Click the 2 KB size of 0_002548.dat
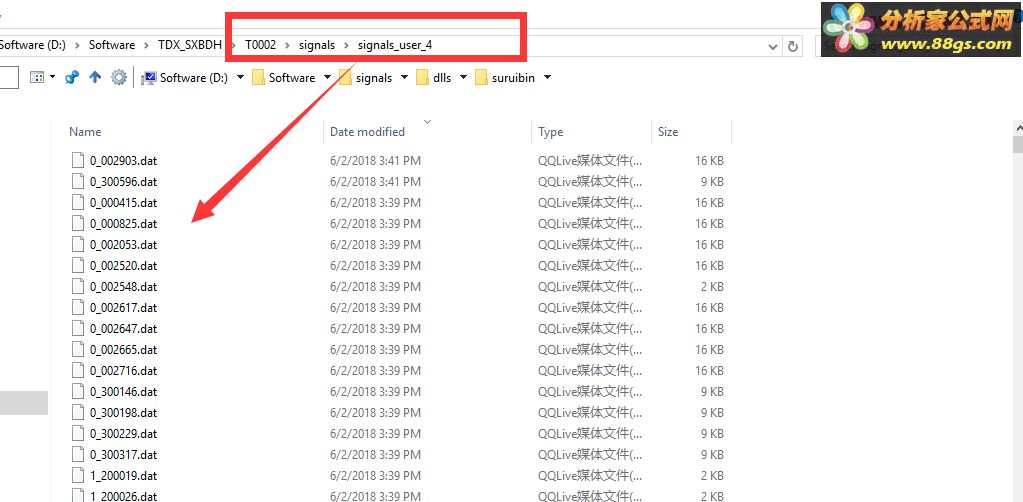The height and width of the screenshot is (502, 1023). pos(712,287)
